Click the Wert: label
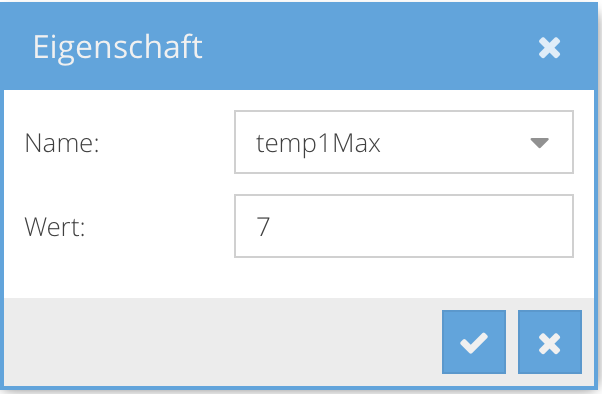 55,227
